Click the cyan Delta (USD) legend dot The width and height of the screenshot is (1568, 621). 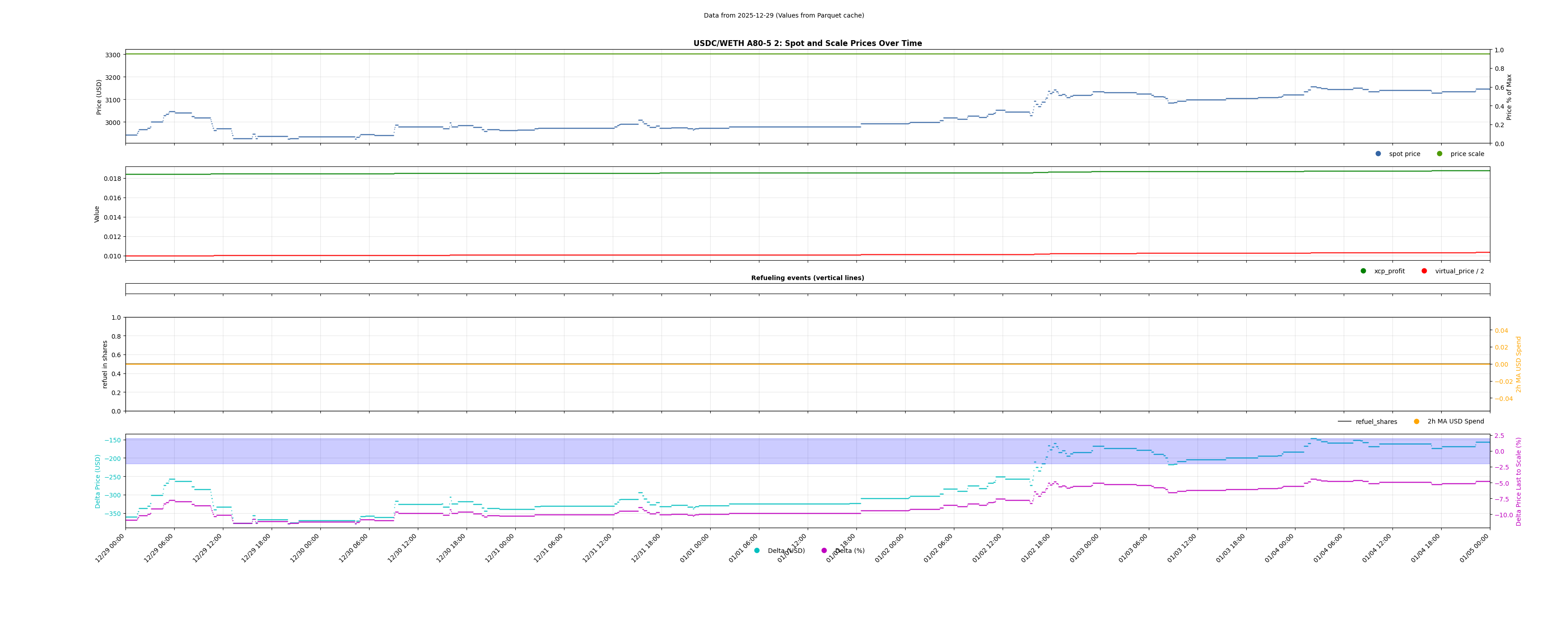[757, 551]
